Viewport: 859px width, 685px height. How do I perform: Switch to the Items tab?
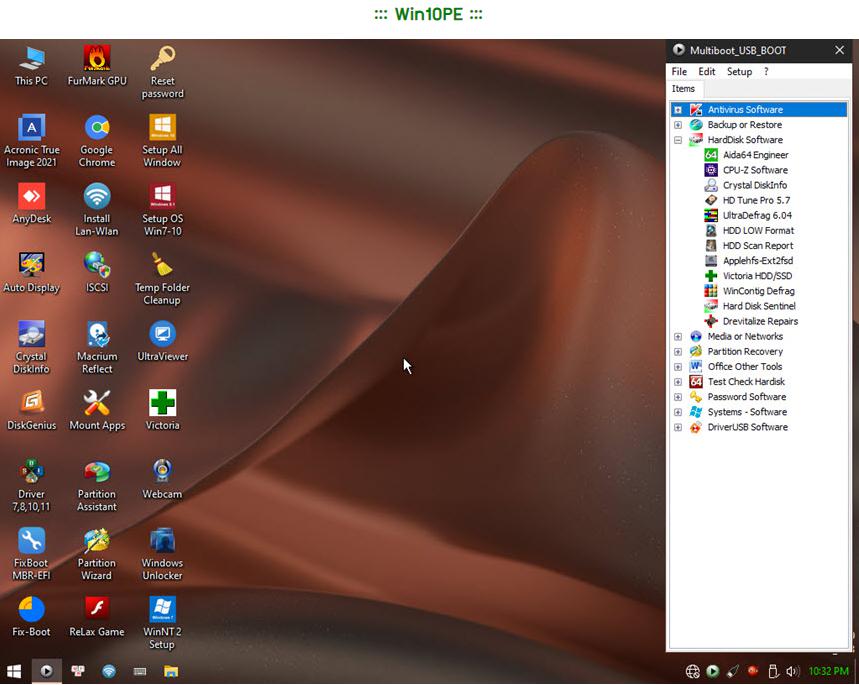(x=684, y=89)
